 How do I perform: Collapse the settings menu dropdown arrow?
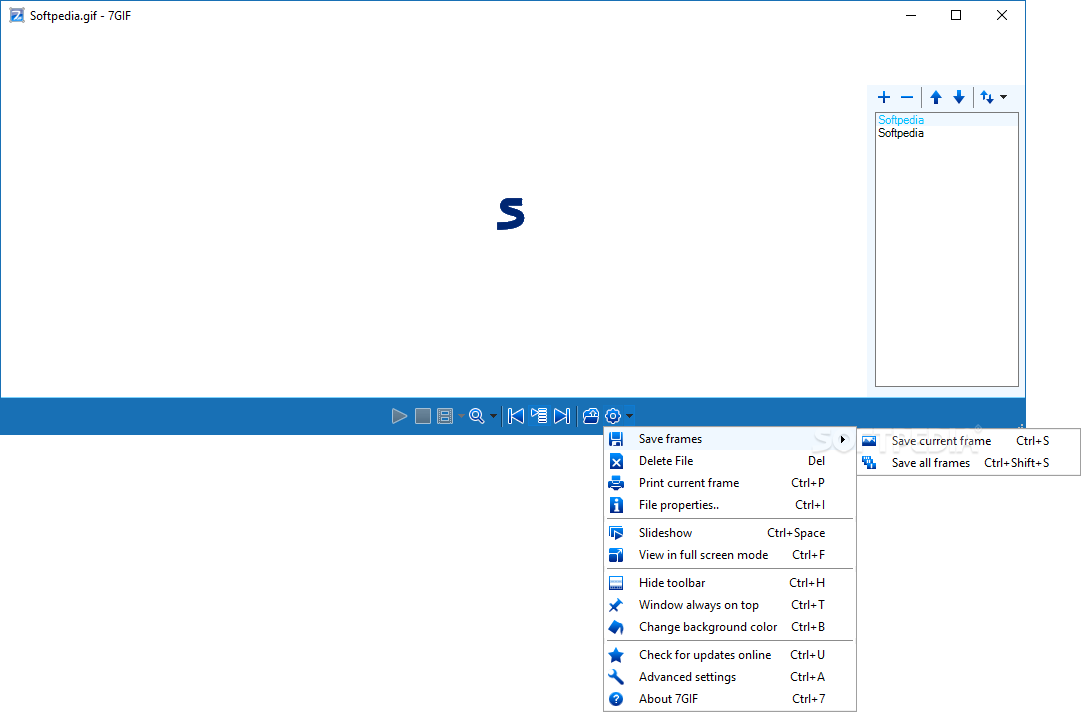tap(629, 416)
